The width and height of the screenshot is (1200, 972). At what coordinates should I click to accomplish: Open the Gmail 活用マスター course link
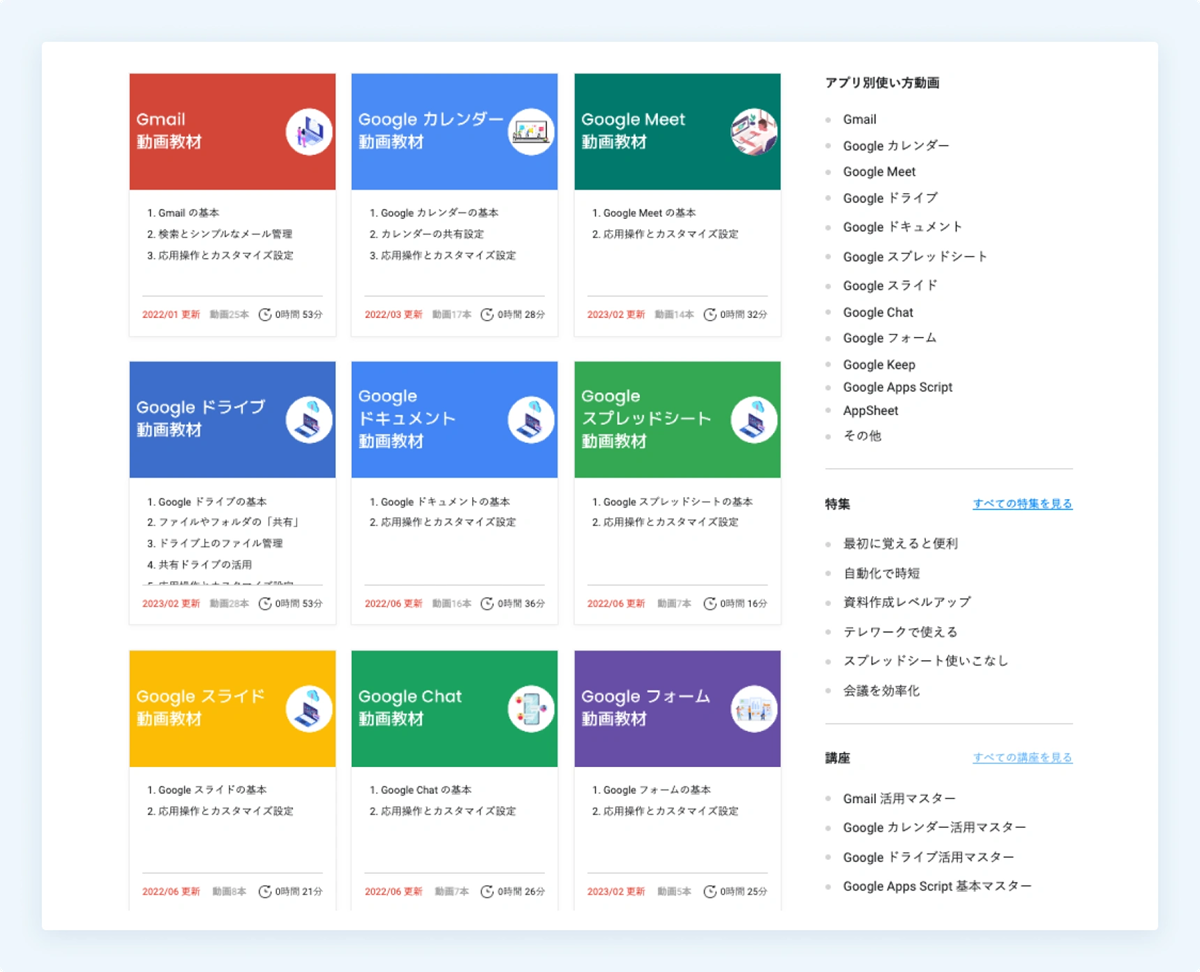[x=899, y=798]
